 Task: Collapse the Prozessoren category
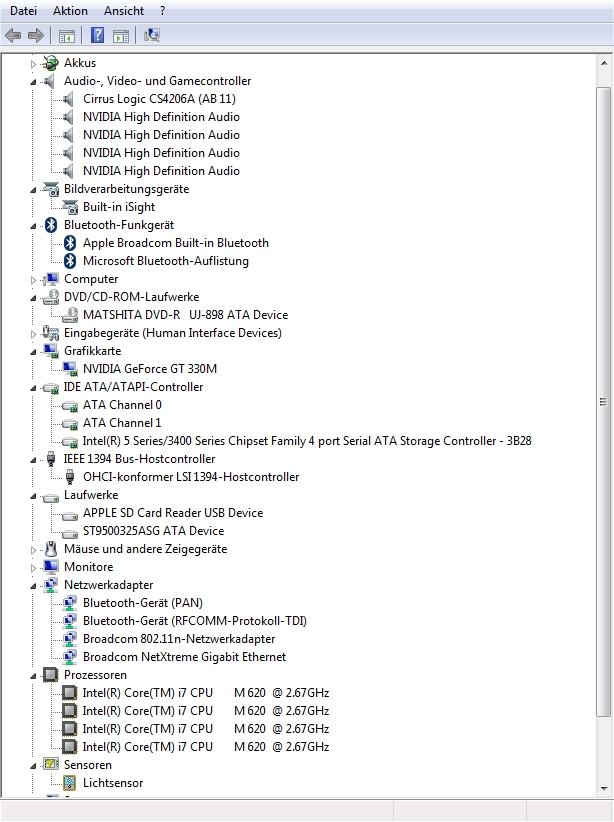(x=33, y=675)
